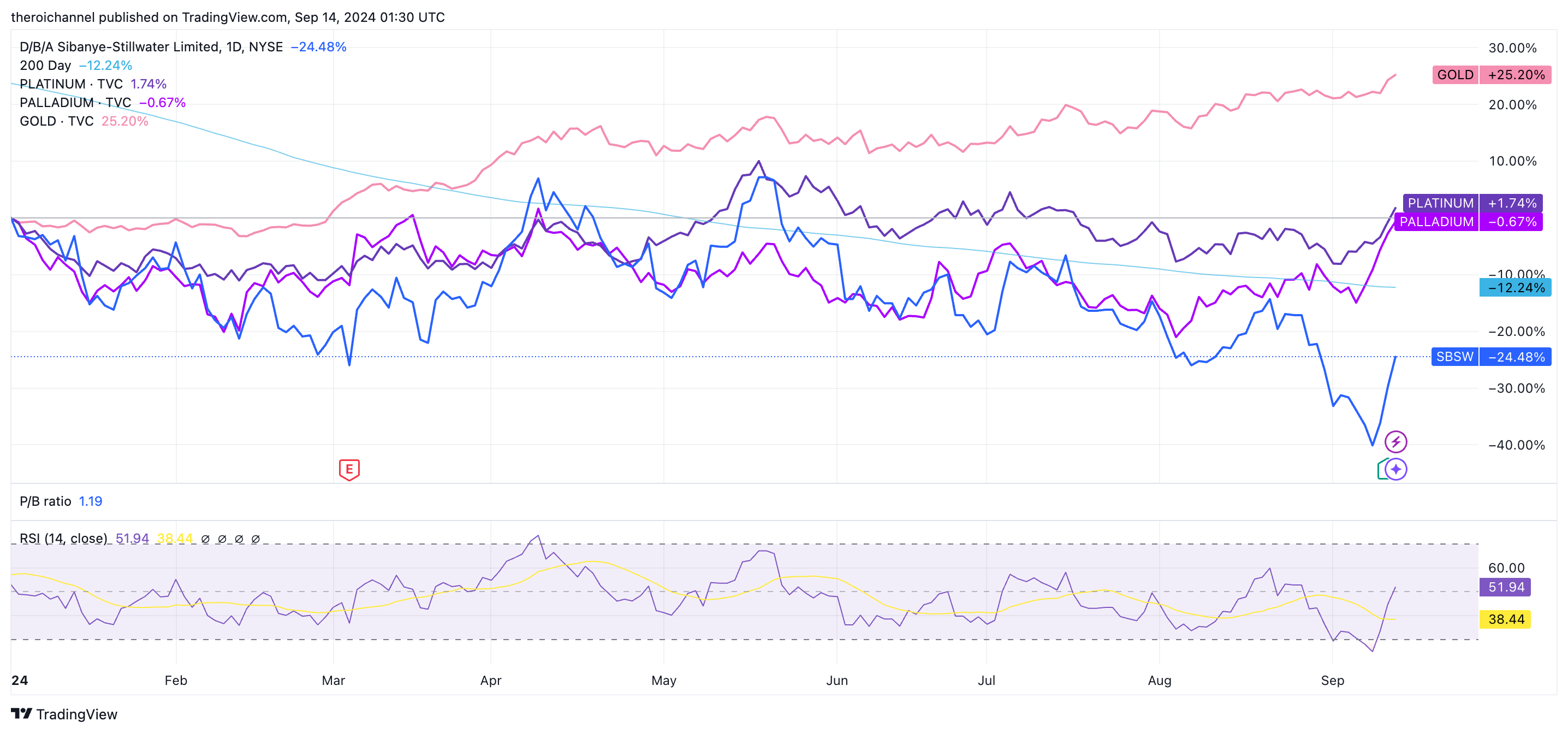Select PLATINUM · TVC legend entry

click(70, 84)
